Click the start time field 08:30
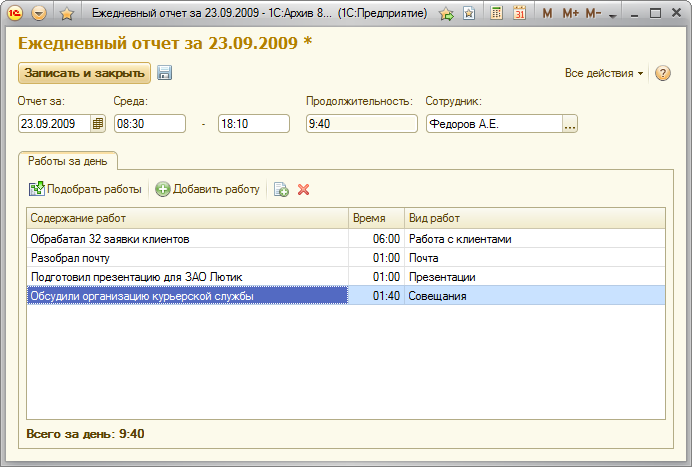Image resolution: width=692 pixels, height=467 pixels. pos(150,124)
